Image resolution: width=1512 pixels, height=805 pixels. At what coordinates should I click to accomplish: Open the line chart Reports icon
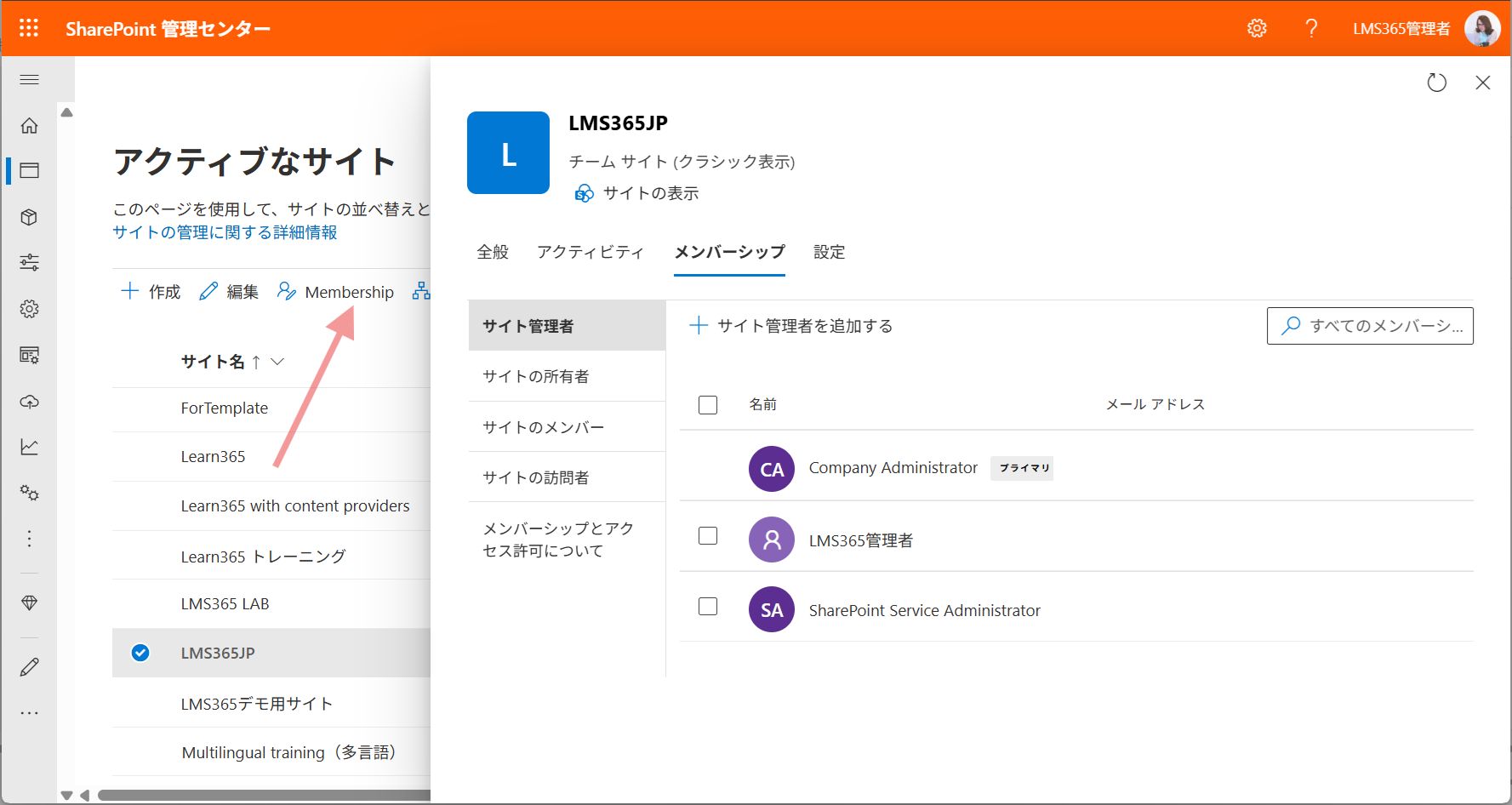click(30, 447)
